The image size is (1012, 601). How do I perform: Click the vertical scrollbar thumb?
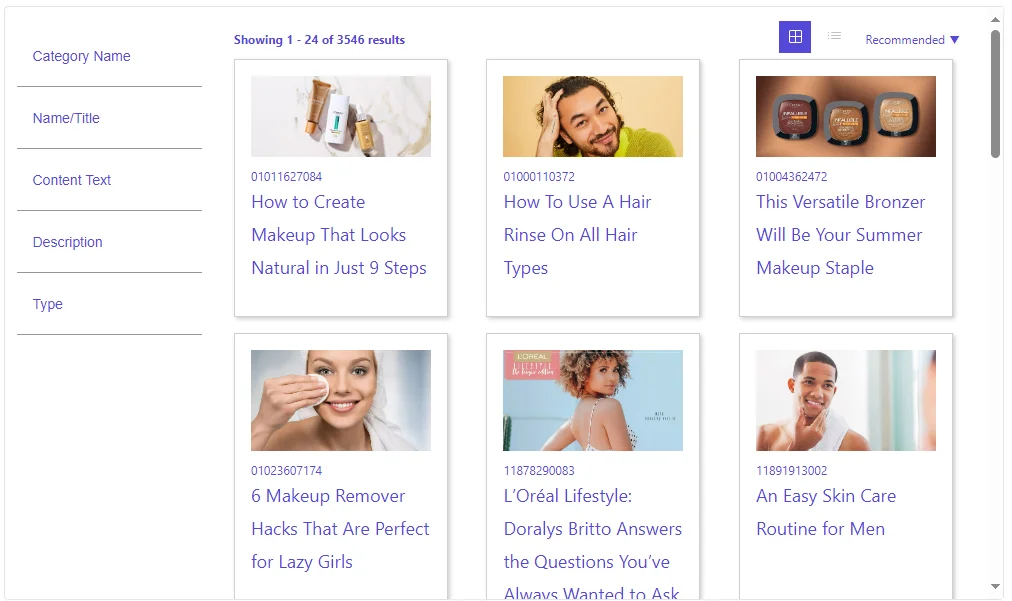pyautogui.click(x=995, y=94)
